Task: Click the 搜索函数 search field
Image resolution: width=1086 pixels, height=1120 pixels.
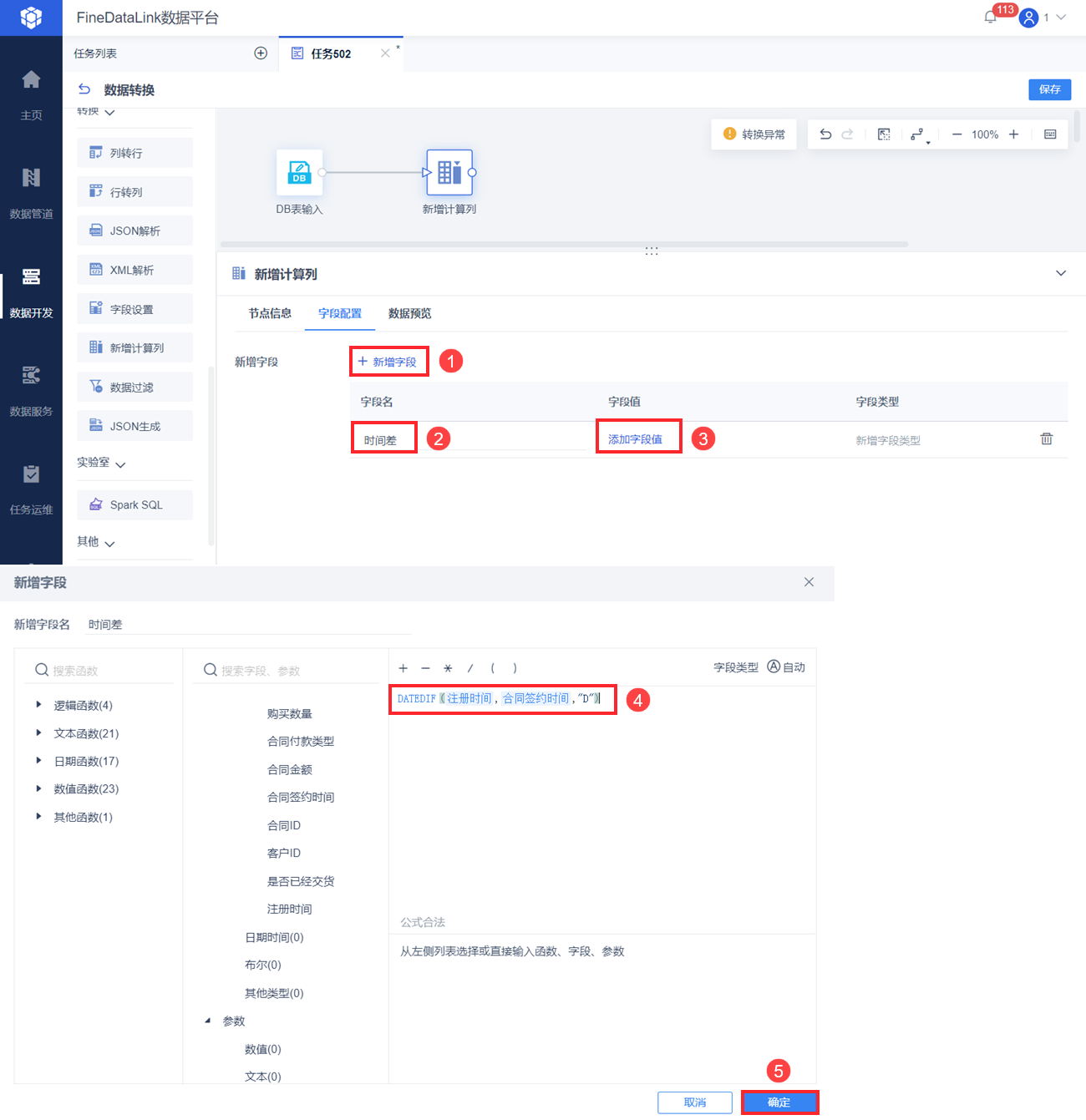Action: point(104,670)
